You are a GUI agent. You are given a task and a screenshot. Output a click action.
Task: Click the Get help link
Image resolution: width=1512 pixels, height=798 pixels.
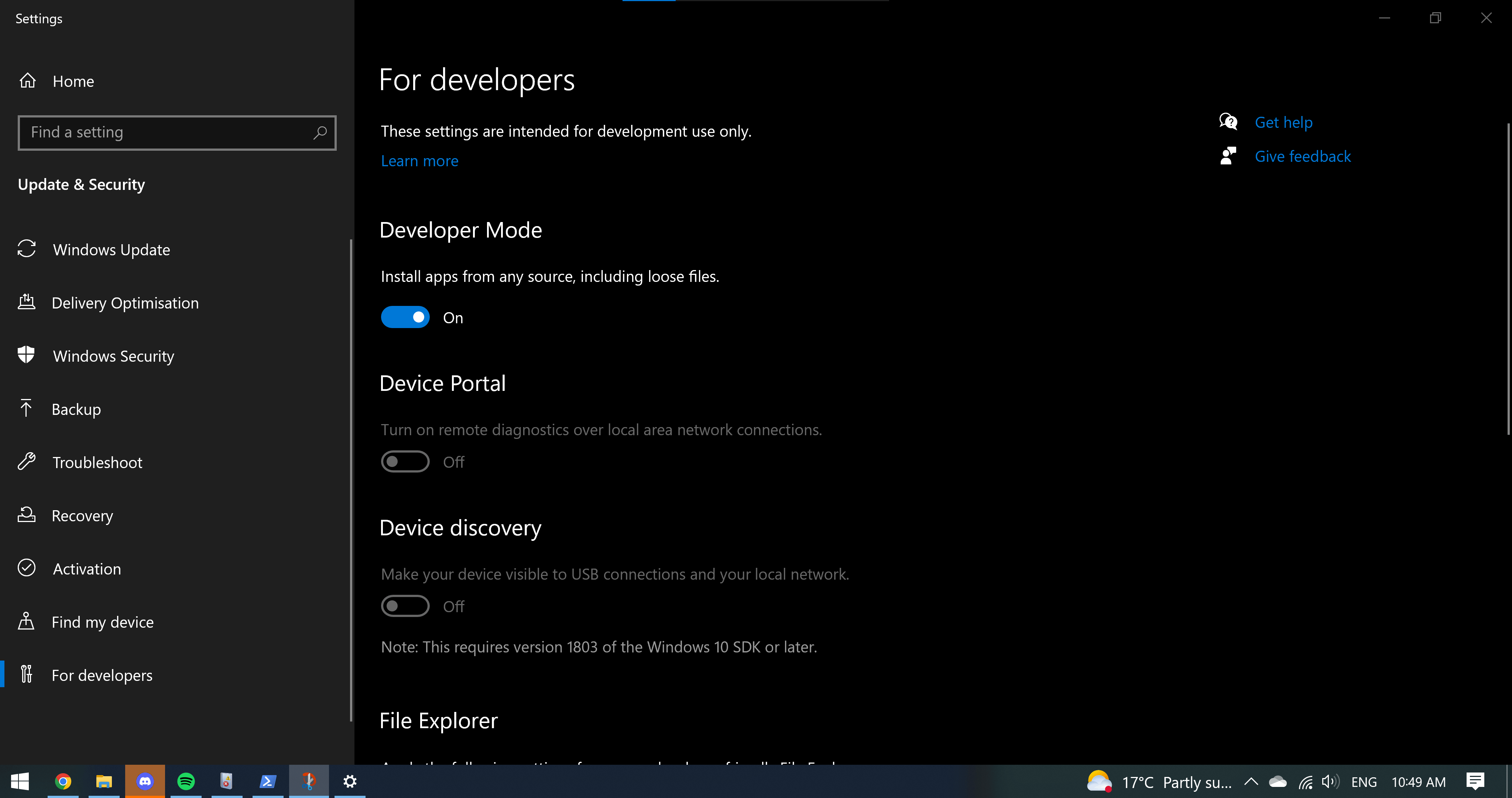point(1284,122)
